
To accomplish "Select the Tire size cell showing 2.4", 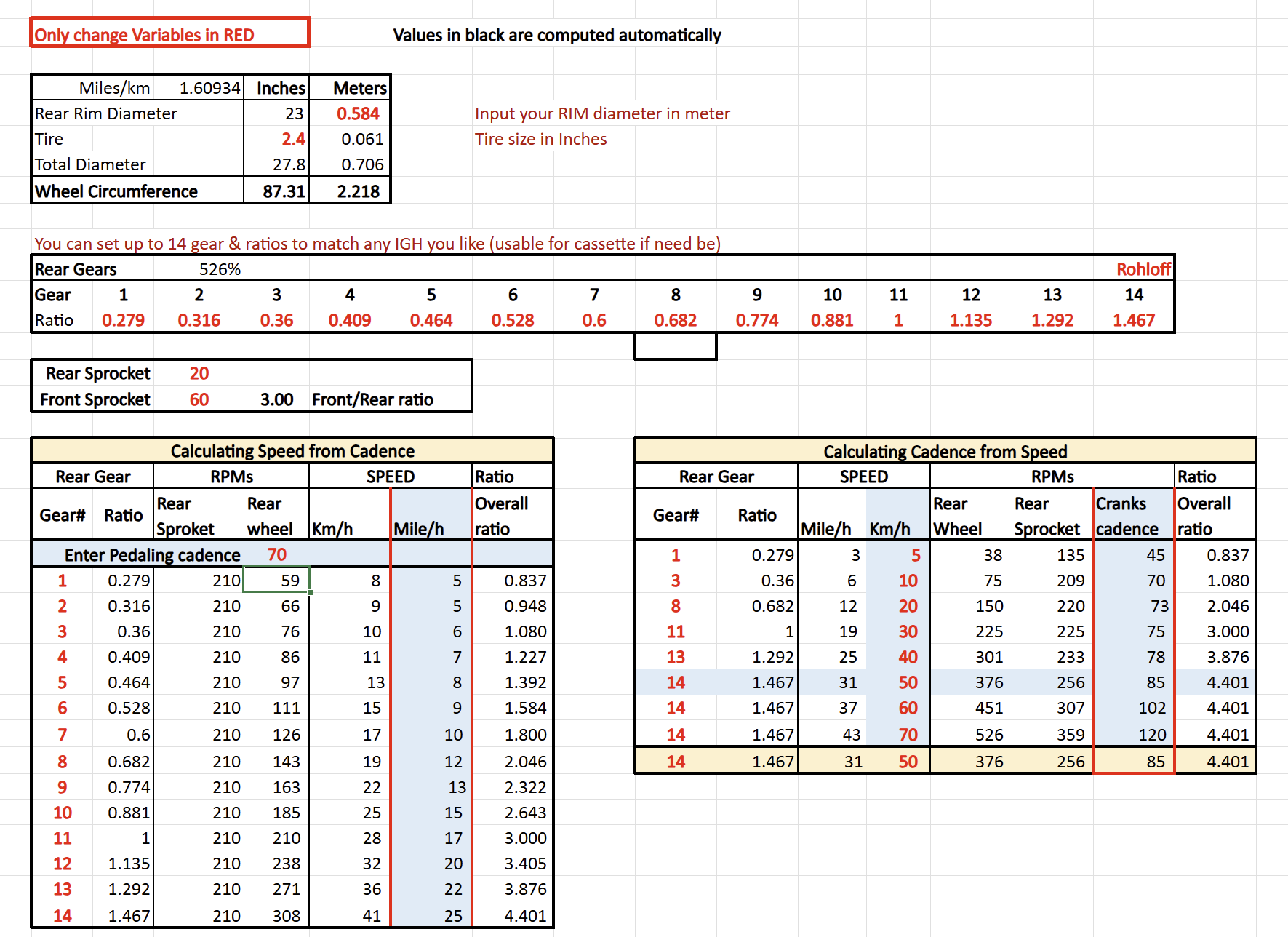I will click(x=292, y=139).
